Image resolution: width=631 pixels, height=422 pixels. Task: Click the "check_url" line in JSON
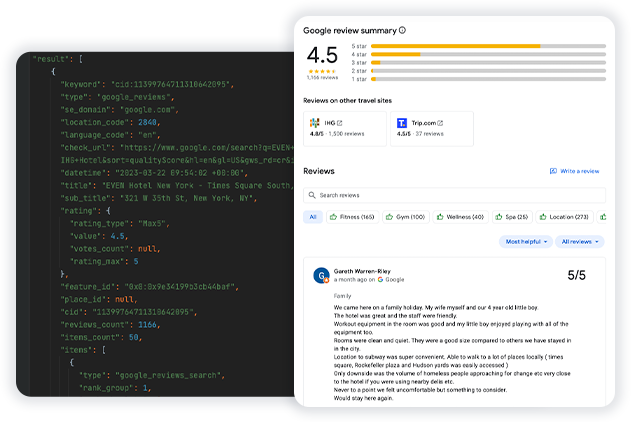177,148
